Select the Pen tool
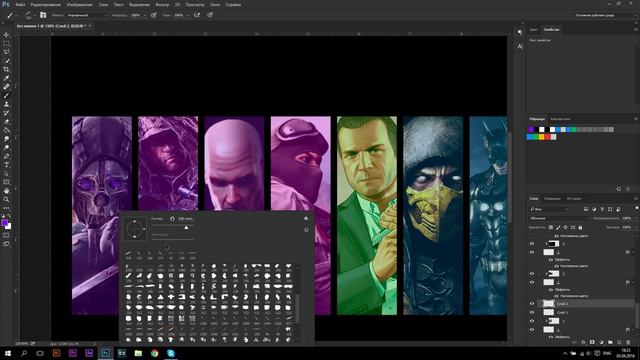Image resolution: width=640 pixels, height=360 pixels. pyautogui.click(x=6, y=156)
